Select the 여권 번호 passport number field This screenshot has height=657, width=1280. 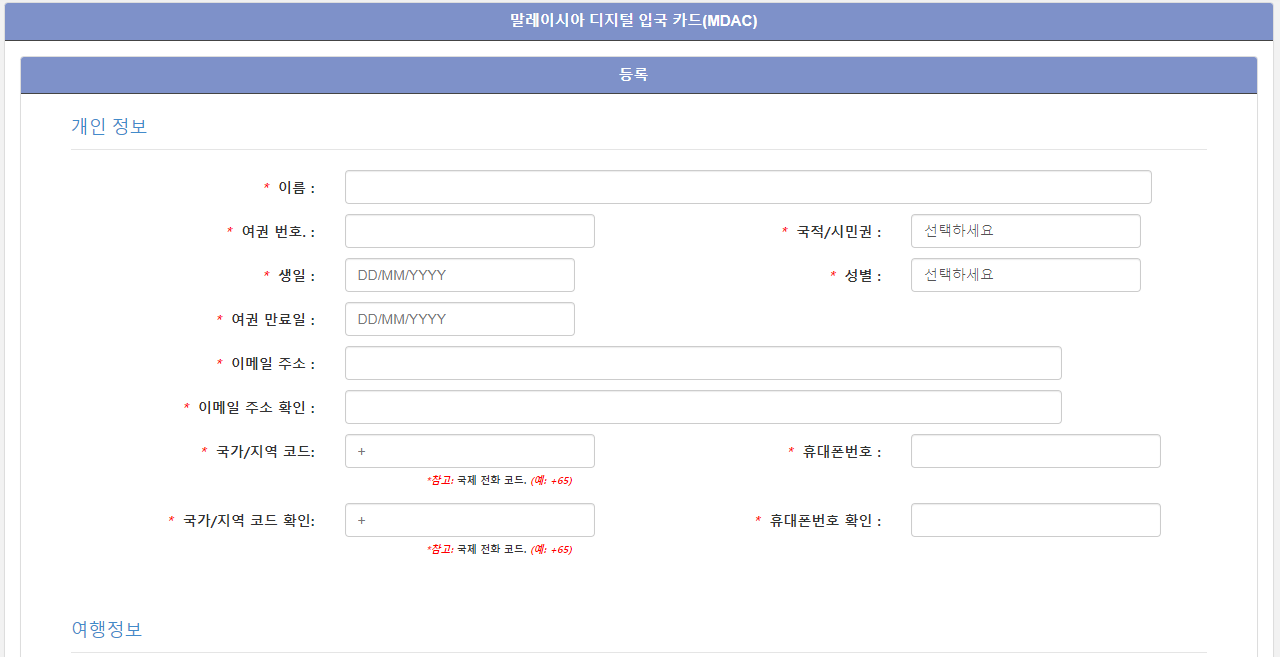click(469, 230)
